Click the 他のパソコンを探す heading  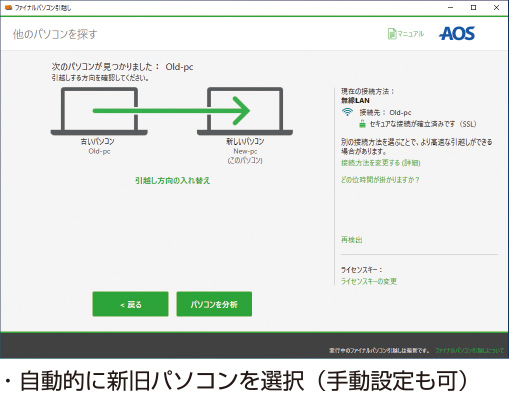click(55, 34)
